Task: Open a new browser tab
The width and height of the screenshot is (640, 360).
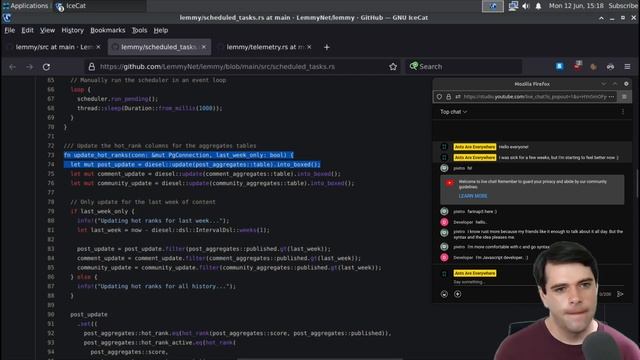Action: (x=327, y=47)
